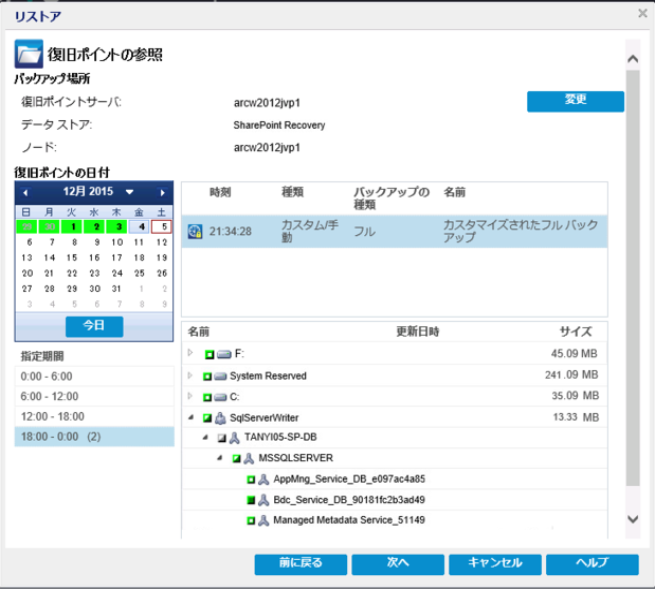Select December 5 on the calendar
Viewport: 655px width, 589px height.
(x=162, y=227)
